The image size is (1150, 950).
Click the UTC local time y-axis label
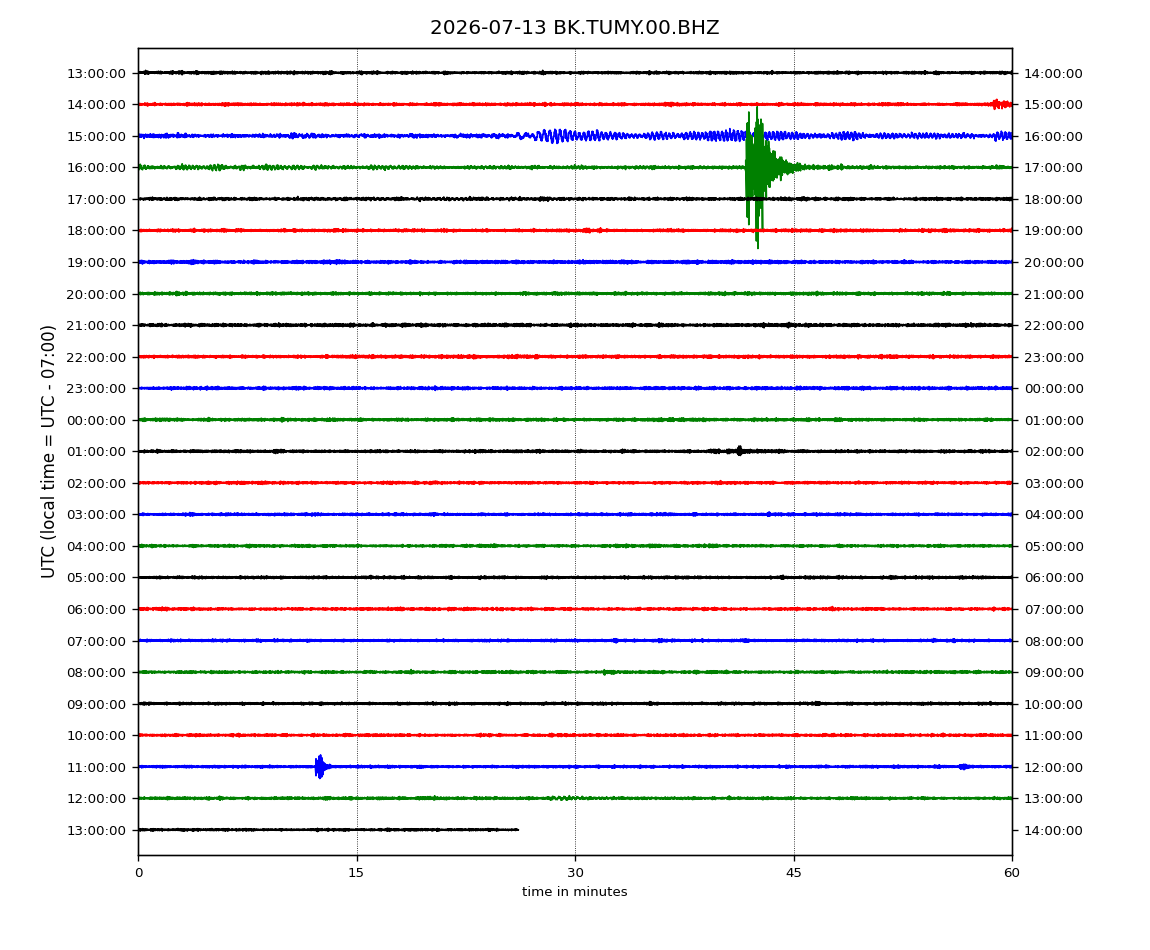[x=48, y=452]
